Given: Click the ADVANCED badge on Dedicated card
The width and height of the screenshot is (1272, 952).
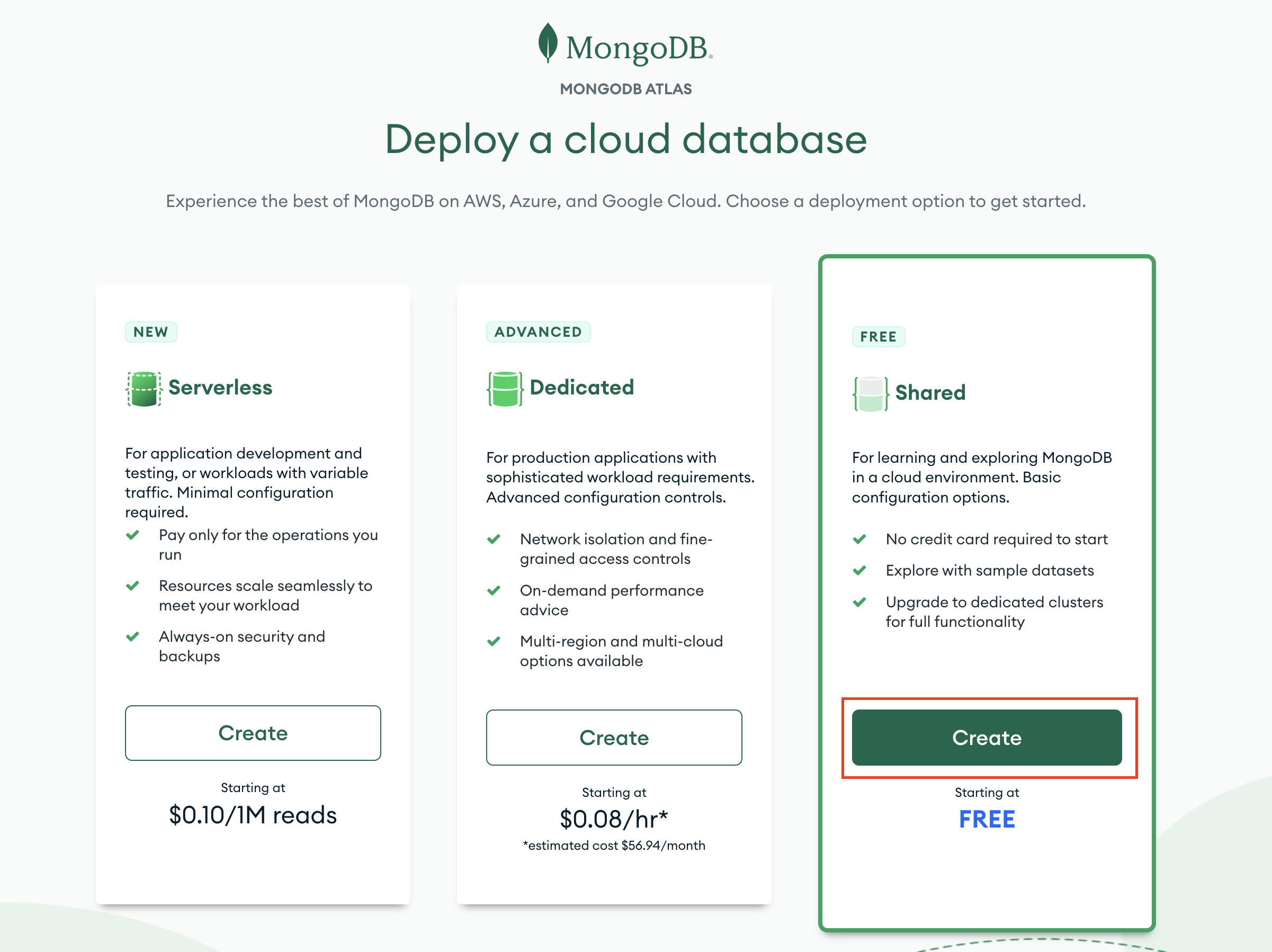Looking at the screenshot, I should click(538, 331).
